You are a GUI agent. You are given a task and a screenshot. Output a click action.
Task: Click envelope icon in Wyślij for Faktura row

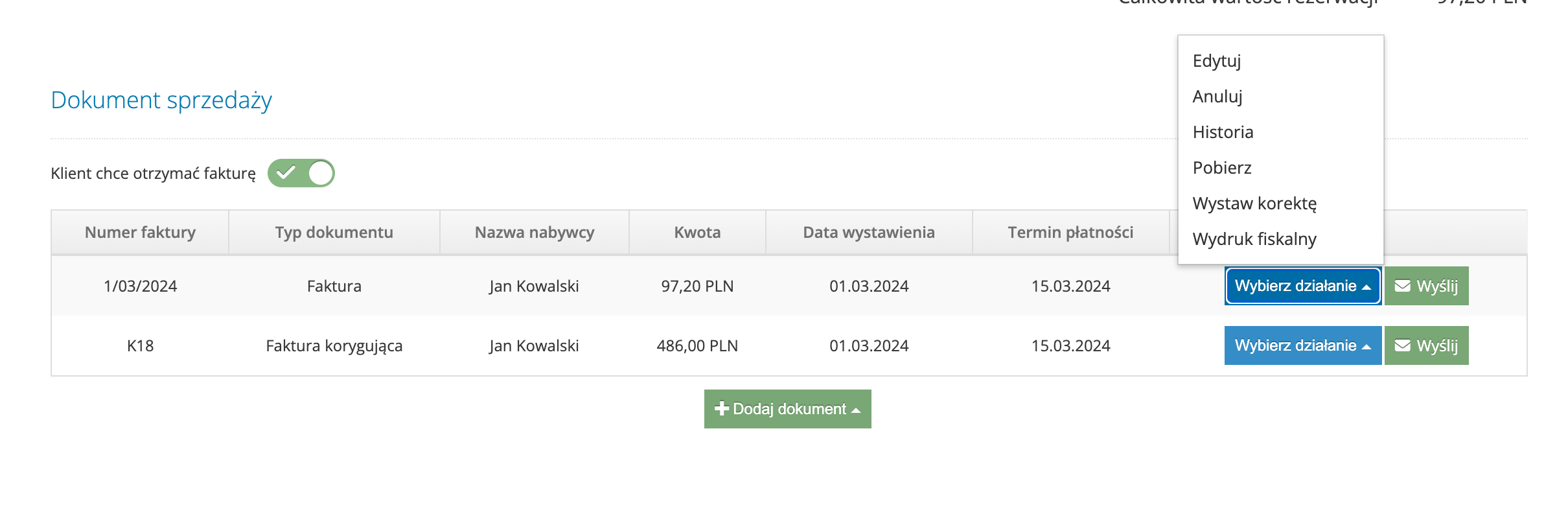[1402, 286]
